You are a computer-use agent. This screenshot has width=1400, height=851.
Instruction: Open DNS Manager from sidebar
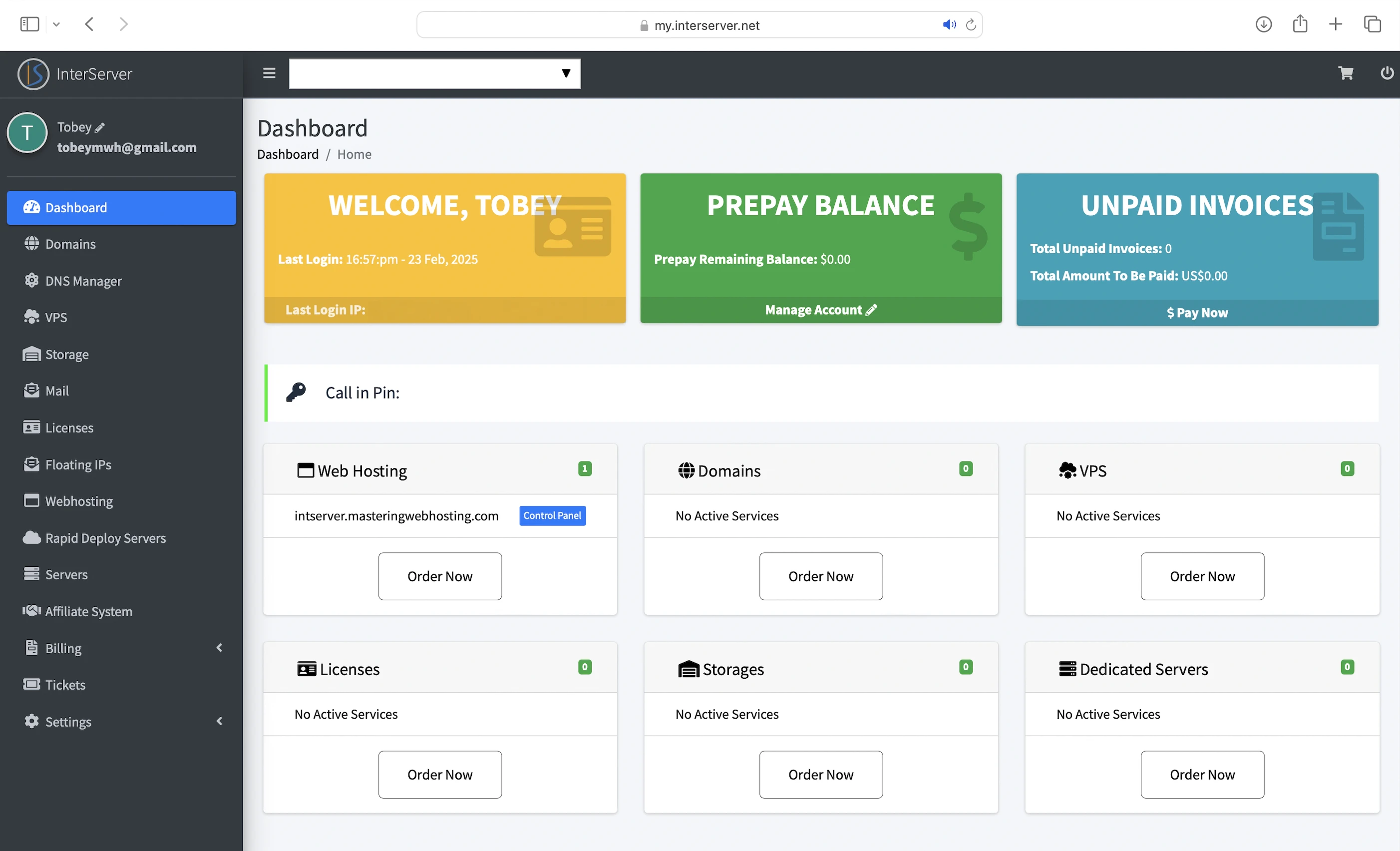(x=83, y=281)
